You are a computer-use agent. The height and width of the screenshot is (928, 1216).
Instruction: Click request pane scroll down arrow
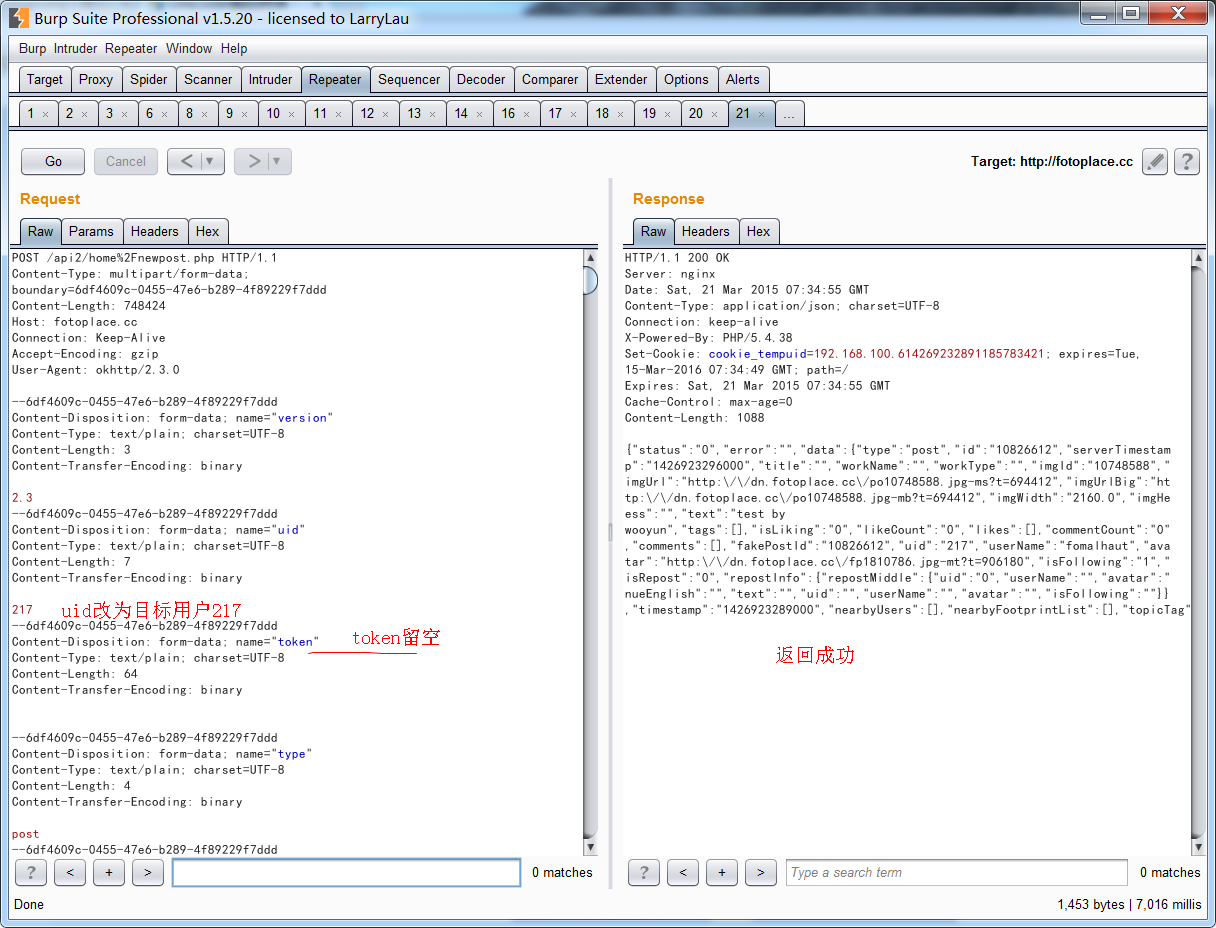click(x=590, y=847)
